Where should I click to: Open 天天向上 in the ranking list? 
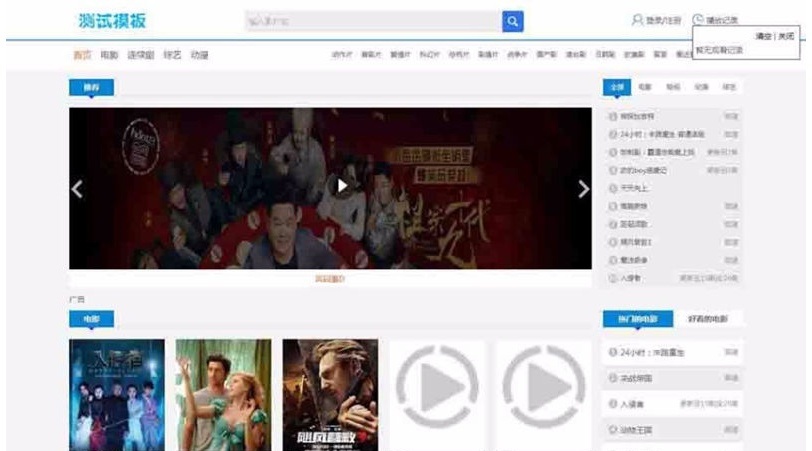coord(636,188)
